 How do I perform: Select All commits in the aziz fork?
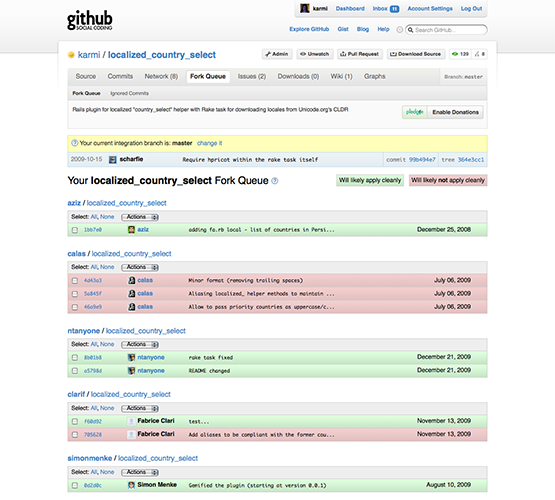click(93, 217)
